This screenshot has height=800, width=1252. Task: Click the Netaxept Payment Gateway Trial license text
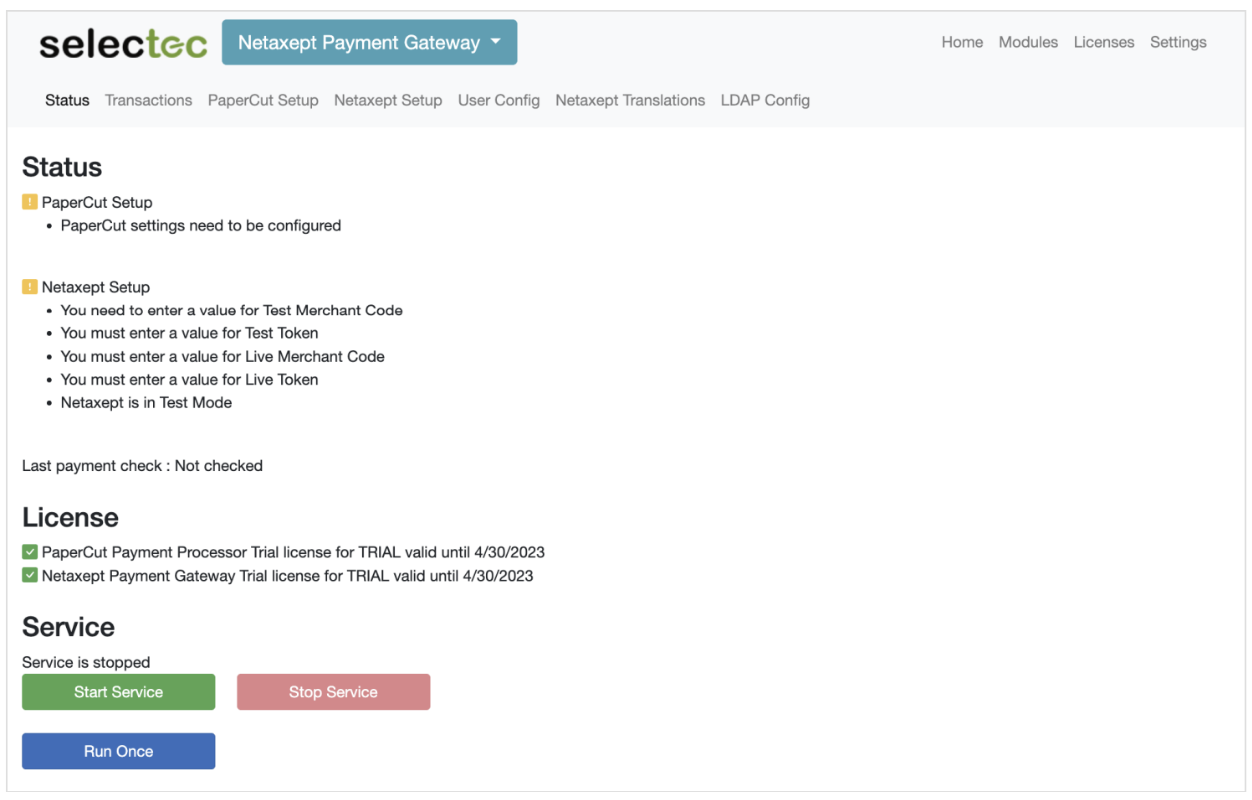288,576
